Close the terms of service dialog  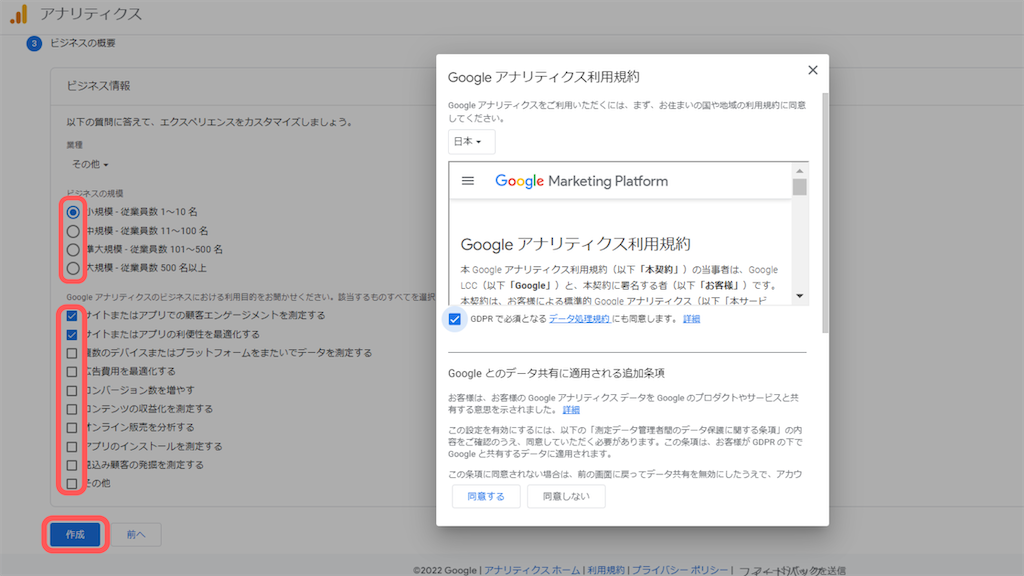812,70
